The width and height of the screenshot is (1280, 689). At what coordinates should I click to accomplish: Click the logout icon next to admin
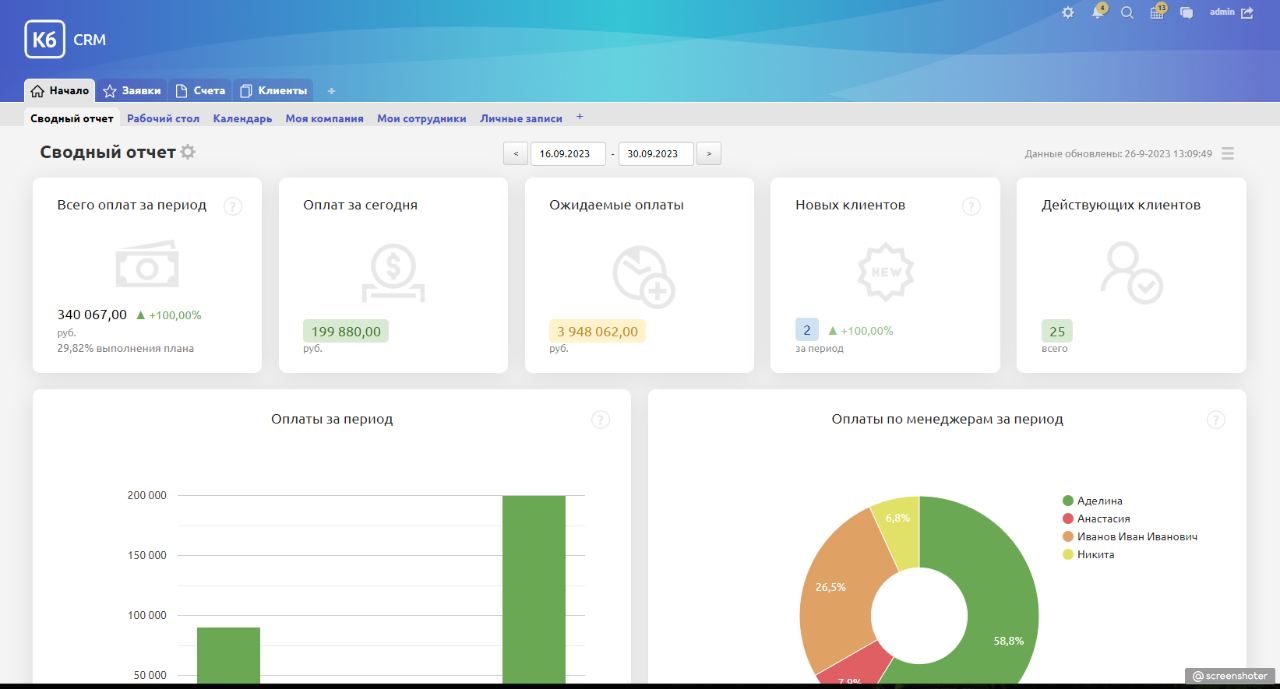(1247, 13)
